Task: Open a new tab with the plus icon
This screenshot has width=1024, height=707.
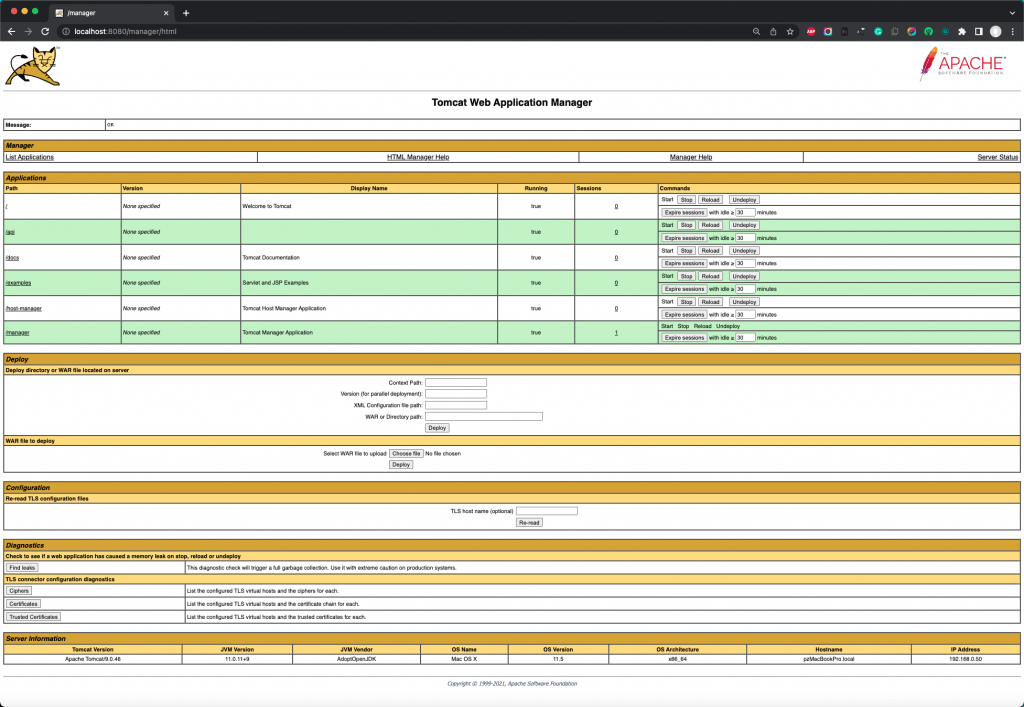Action: 186,13
